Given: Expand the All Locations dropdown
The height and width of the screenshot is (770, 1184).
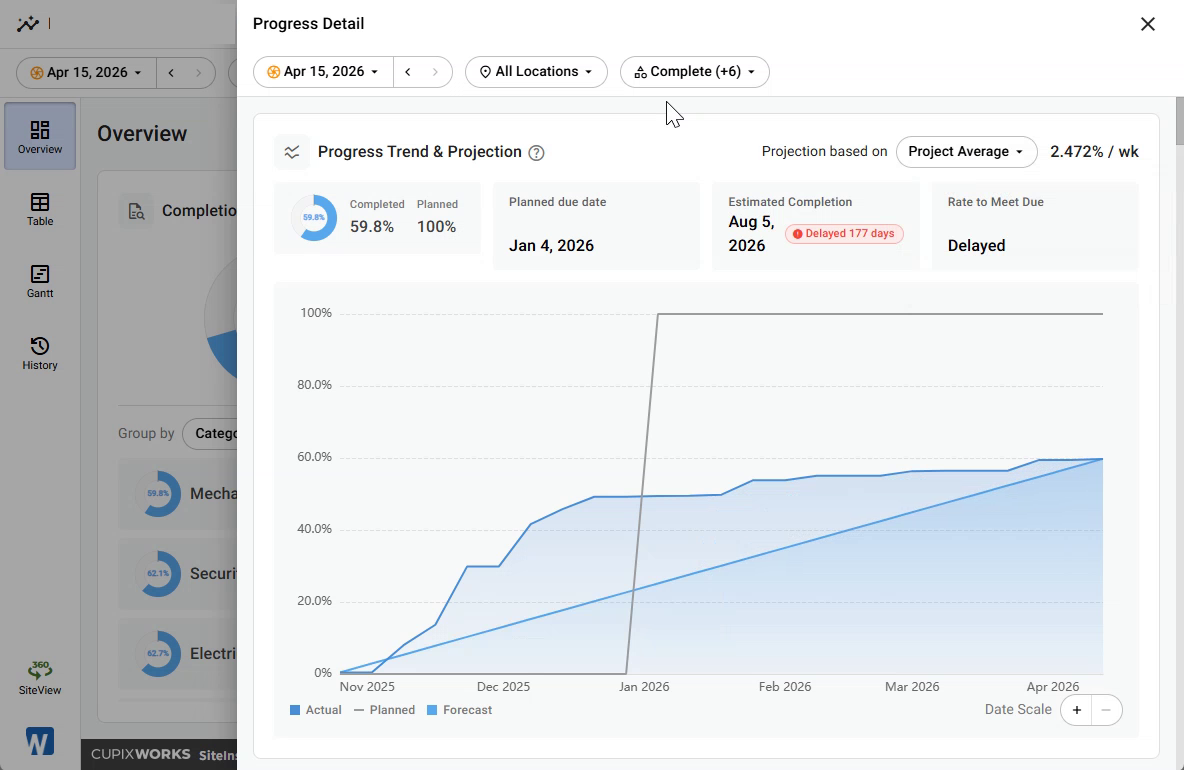Looking at the screenshot, I should click(x=536, y=72).
